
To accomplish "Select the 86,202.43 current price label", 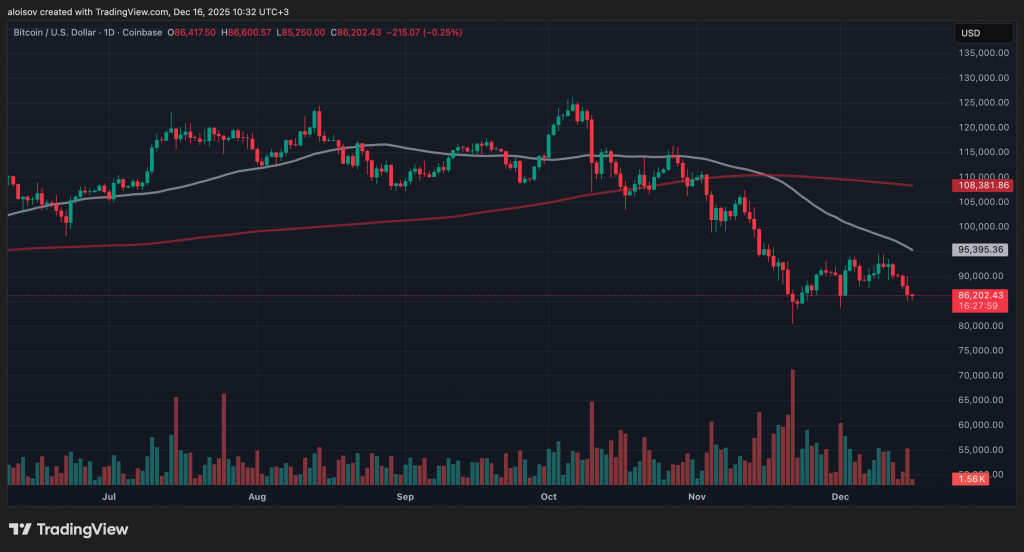I will click(x=980, y=295).
